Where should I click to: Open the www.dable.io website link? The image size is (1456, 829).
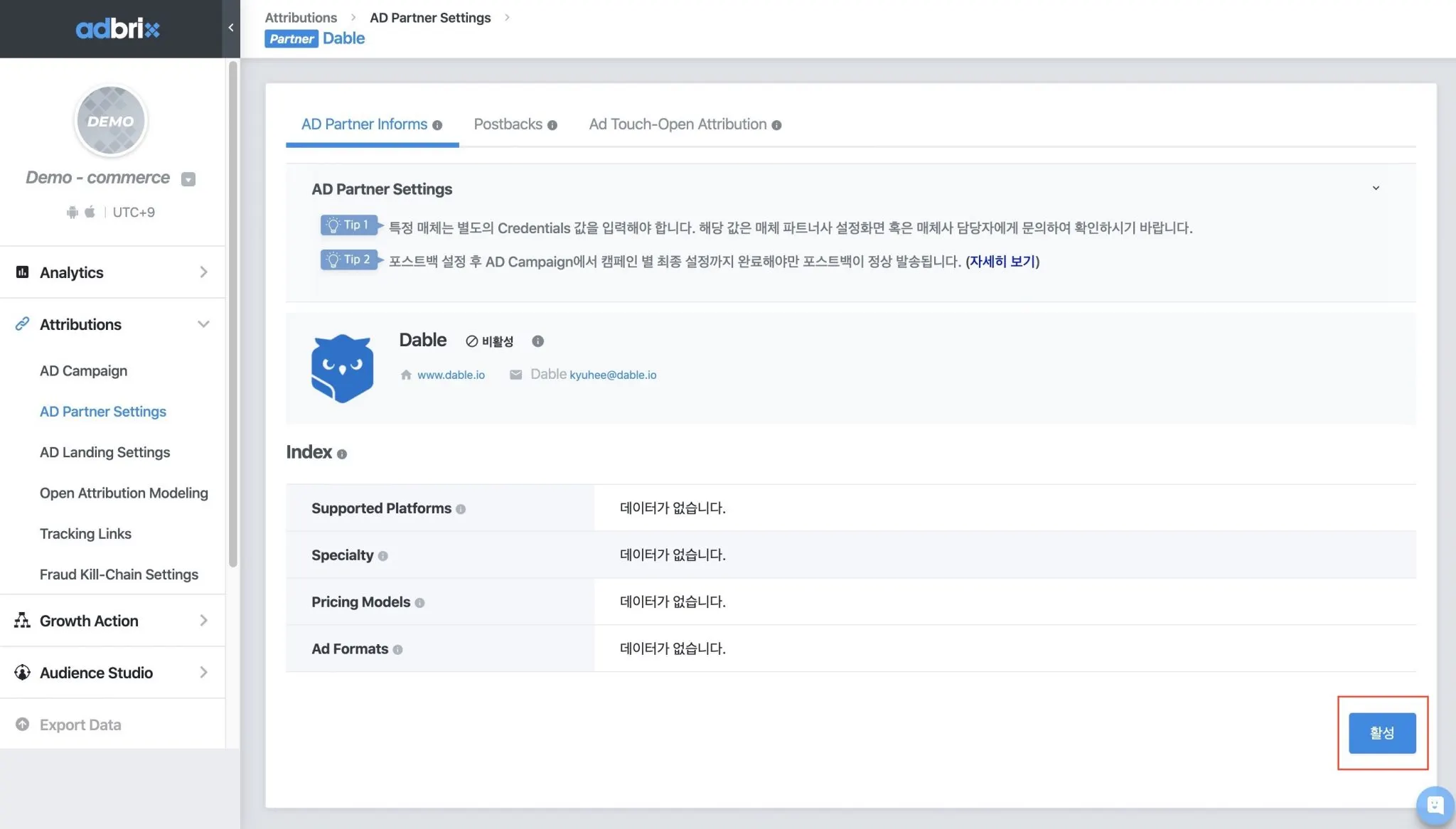(x=451, y=375)
